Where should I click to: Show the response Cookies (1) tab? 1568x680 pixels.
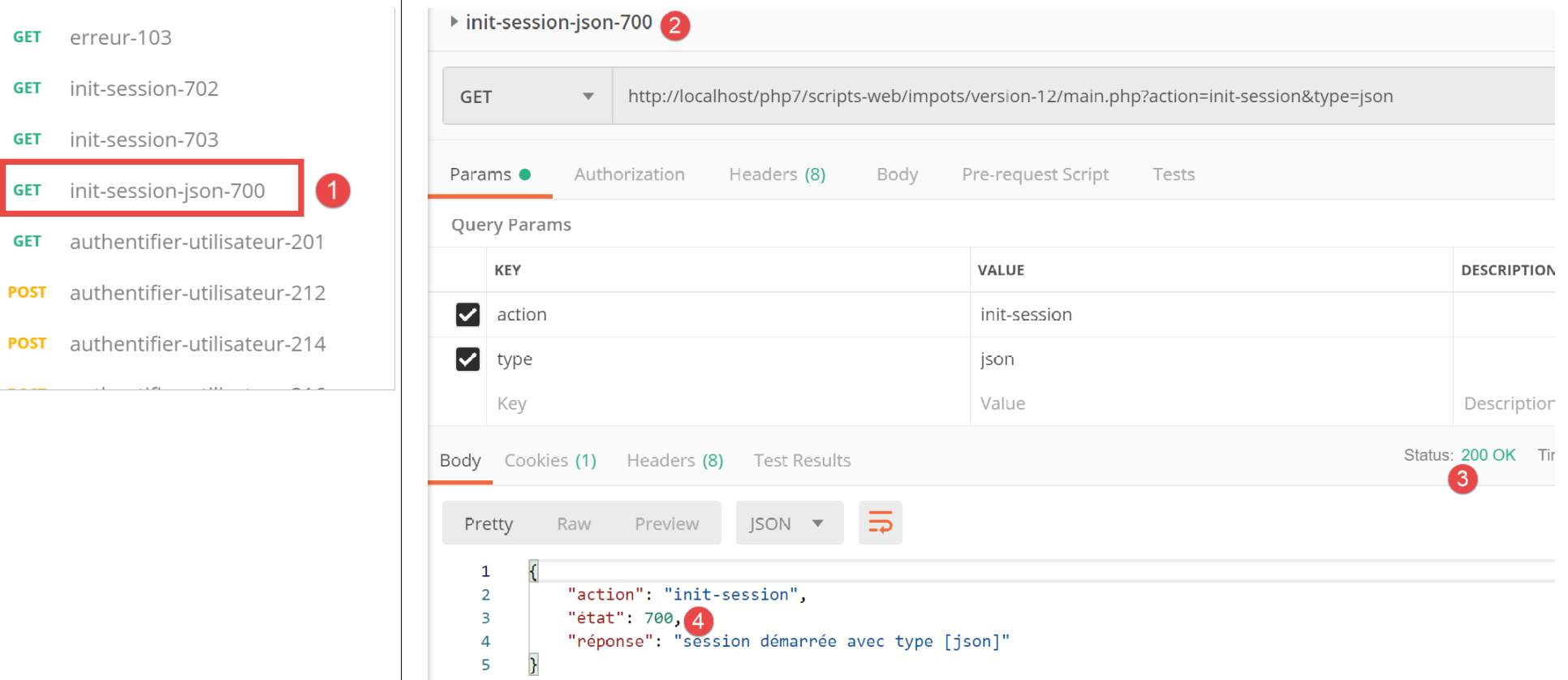point(550,461)
